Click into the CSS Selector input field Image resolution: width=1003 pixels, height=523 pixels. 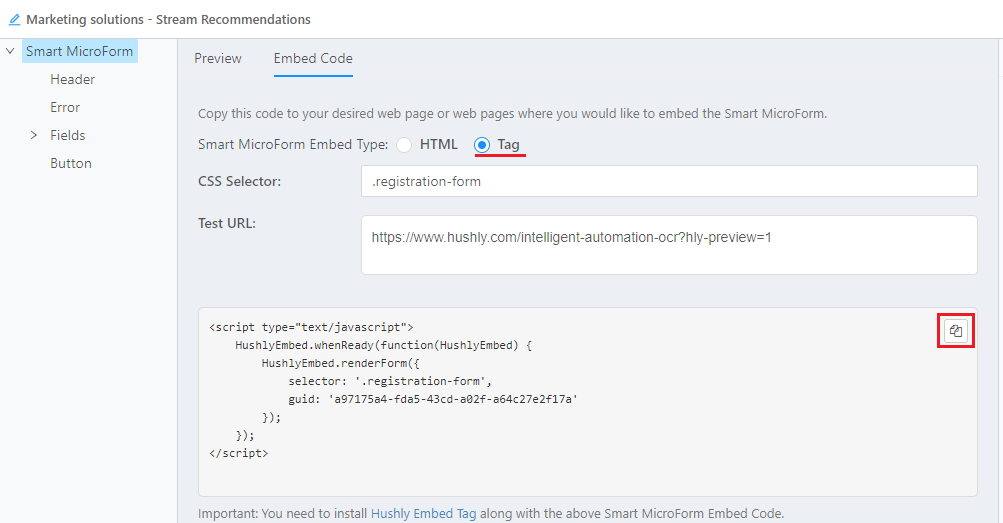[x=669, y=182]
